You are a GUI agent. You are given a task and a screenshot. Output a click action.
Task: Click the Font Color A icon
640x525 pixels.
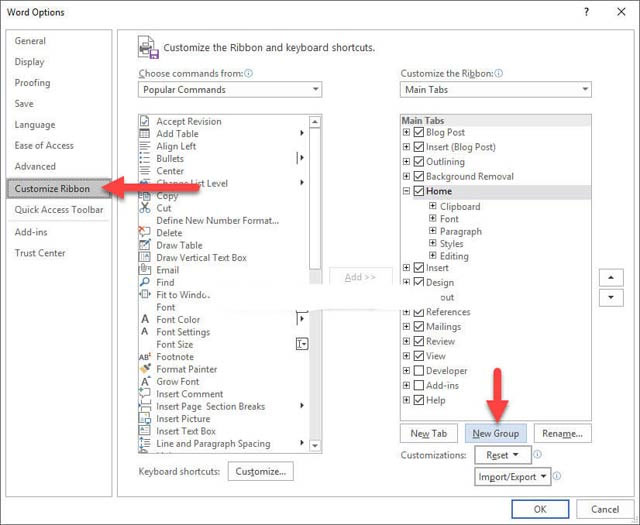pyautogui.click(x=144, y=319)
